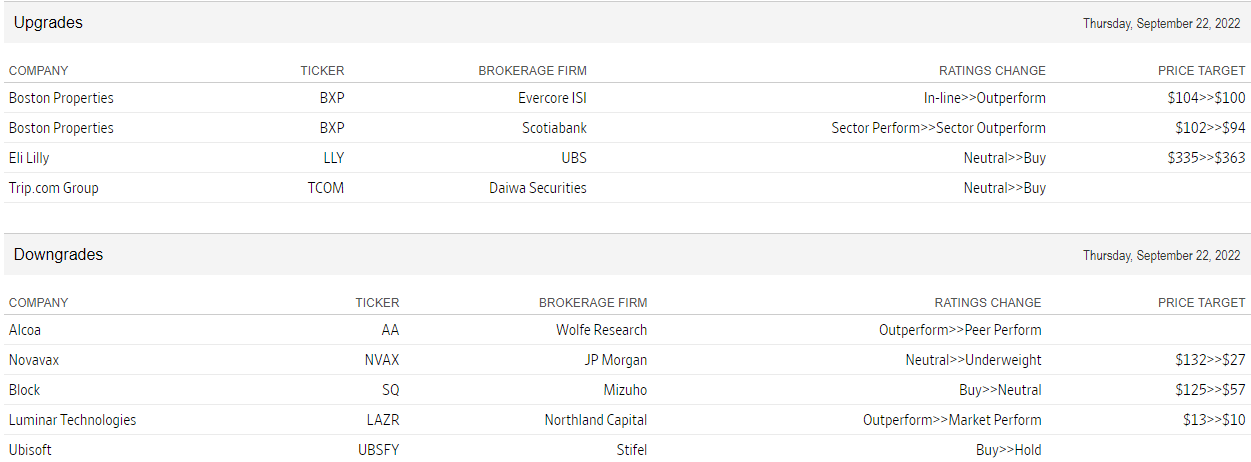Click the NVAX ticker symbol
Screen dimensions: 1251x462
pos(382,360)
